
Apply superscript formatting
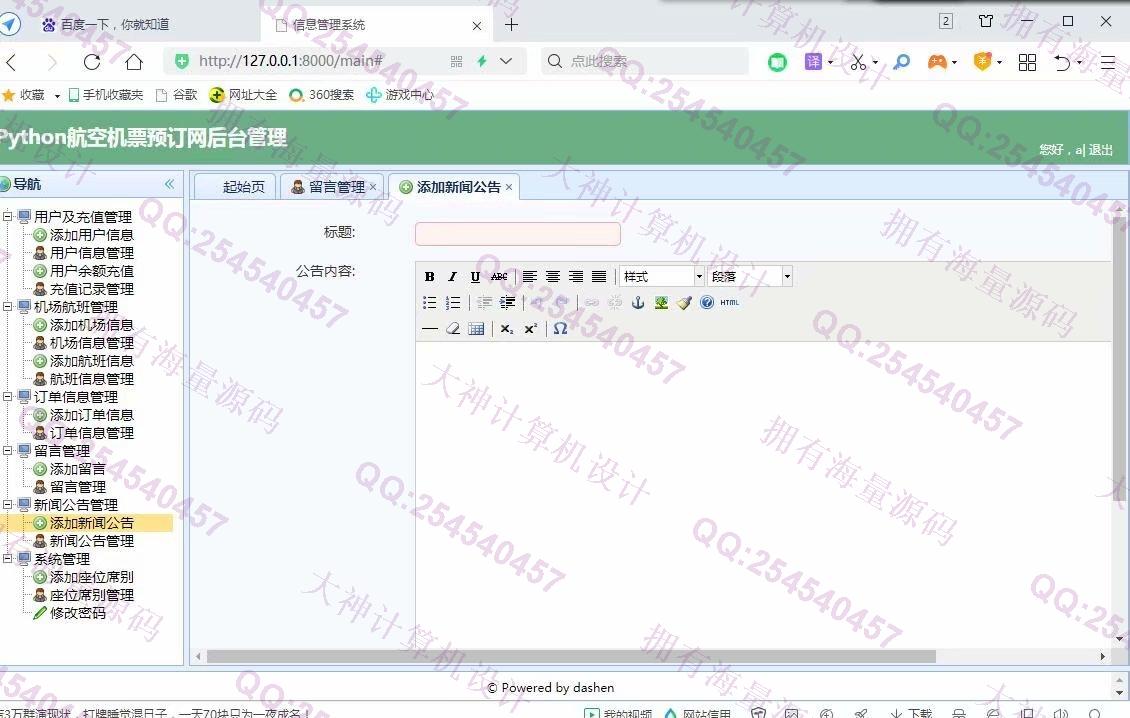(530, 329)
